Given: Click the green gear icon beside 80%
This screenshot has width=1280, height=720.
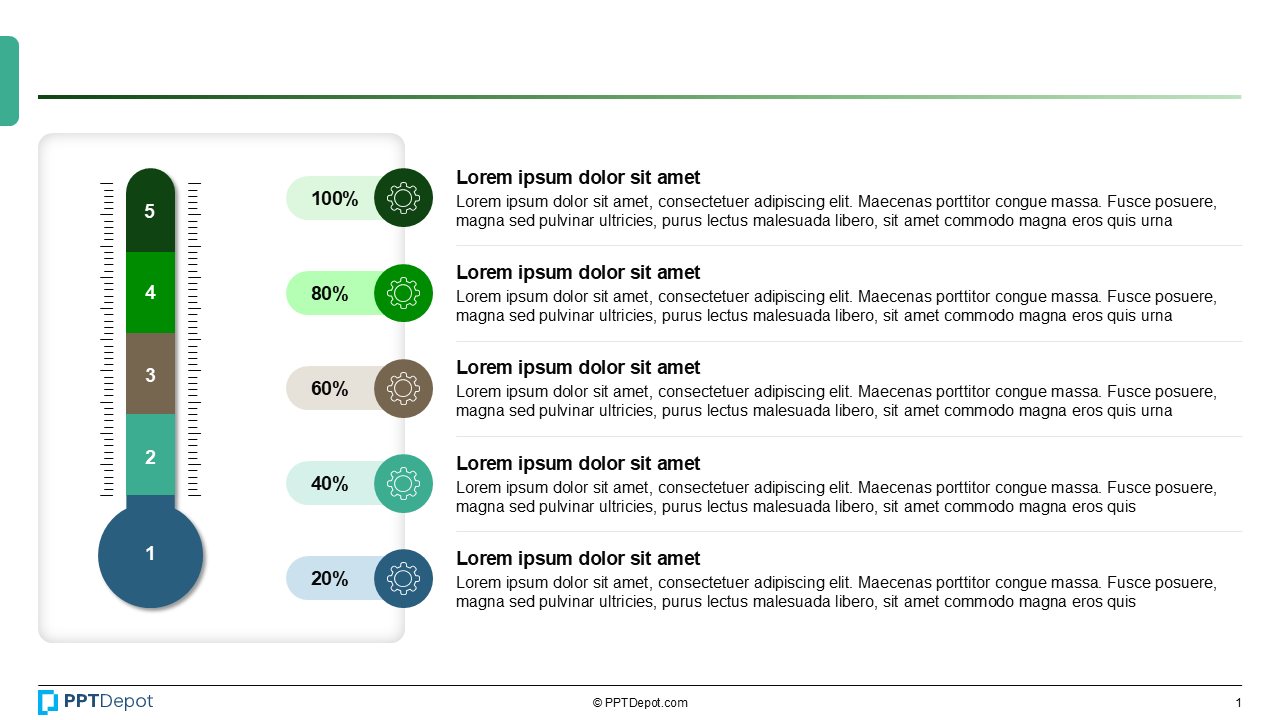Looking at the screenshot, I should point(403,293).
